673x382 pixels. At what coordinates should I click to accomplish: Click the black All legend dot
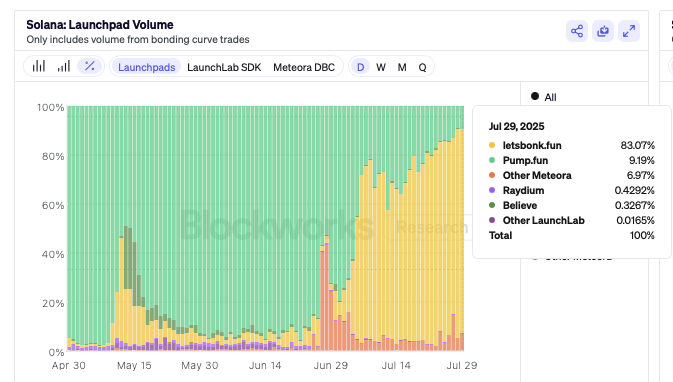click(535, 96)
